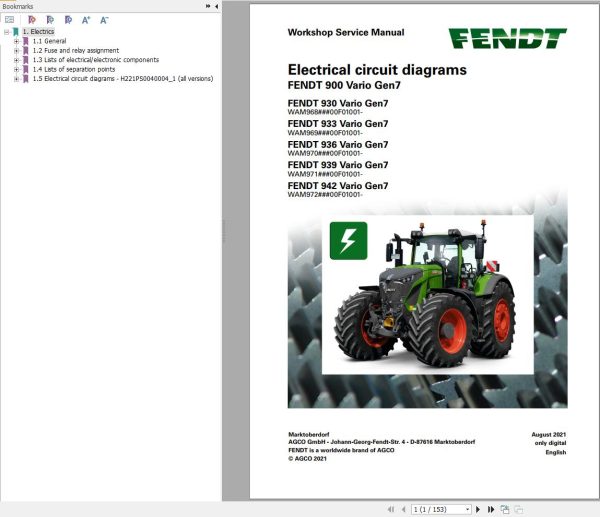Click the bookmark icon beside 1.1 General
Image resolution: width=600 pixels, height=517 pixels.
pos(25,41)
